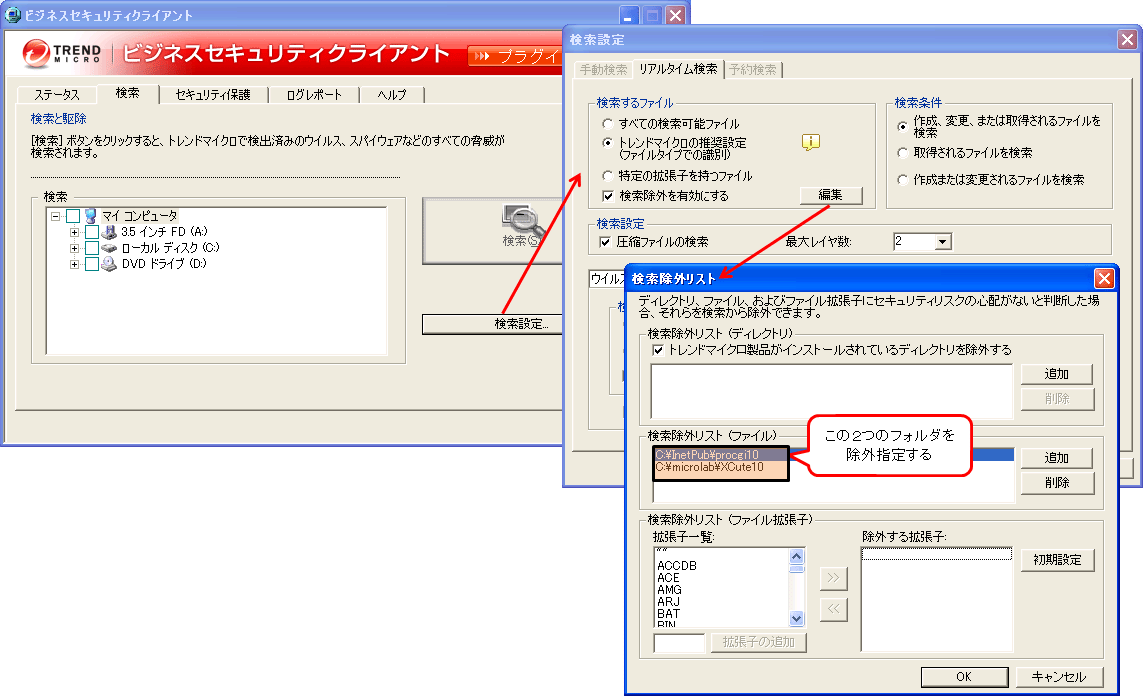Expand the DVD ドライブ (D:) node
Viewport: 1143px width, 696px height.
click(x=74, y=265)
